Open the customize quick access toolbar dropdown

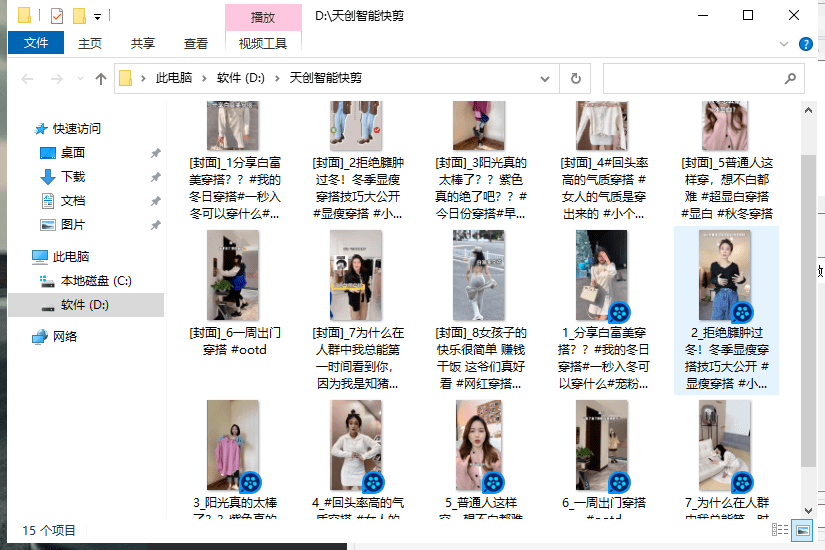pyautogui.click(x=97, y=17)
